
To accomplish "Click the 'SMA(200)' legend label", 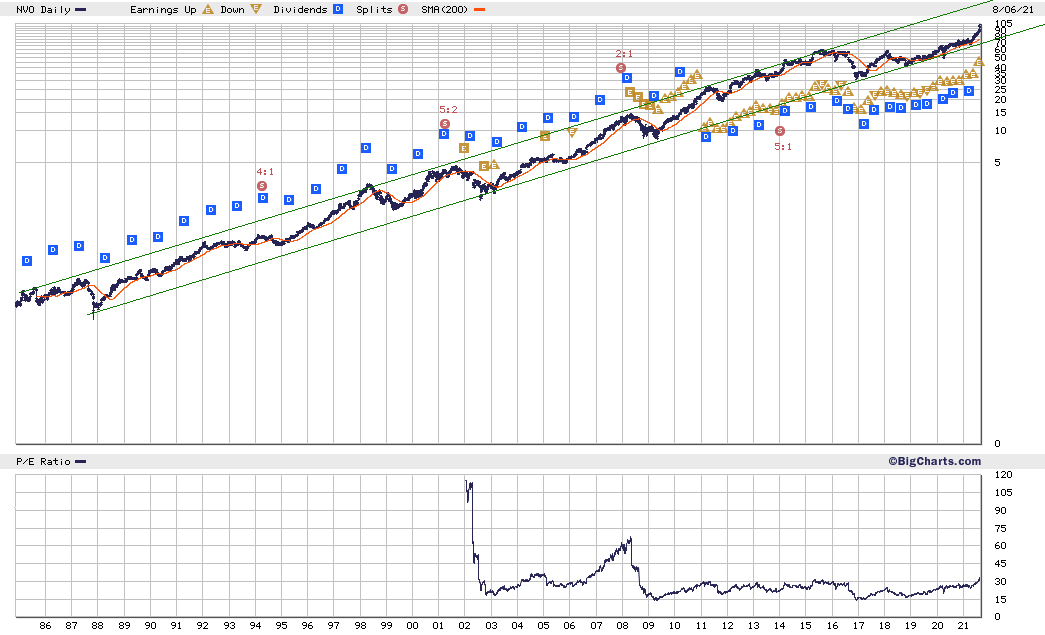I will [445, 9].
